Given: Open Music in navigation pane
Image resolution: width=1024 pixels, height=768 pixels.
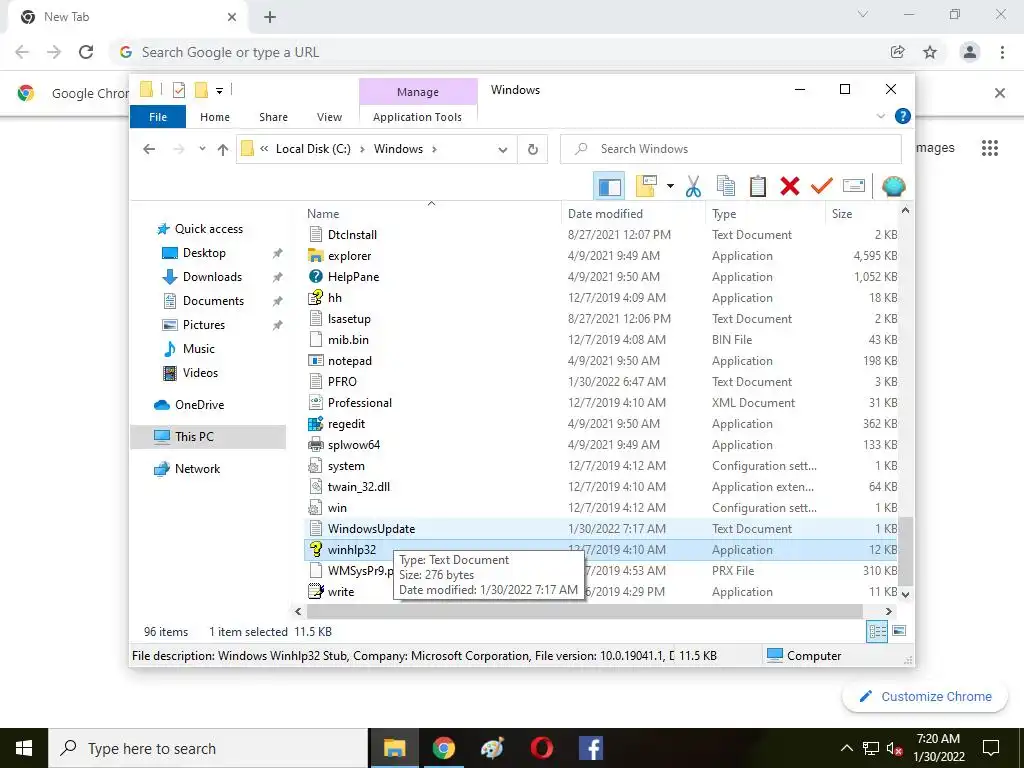Looking at the screenshot, I should (x=199, y=349).
